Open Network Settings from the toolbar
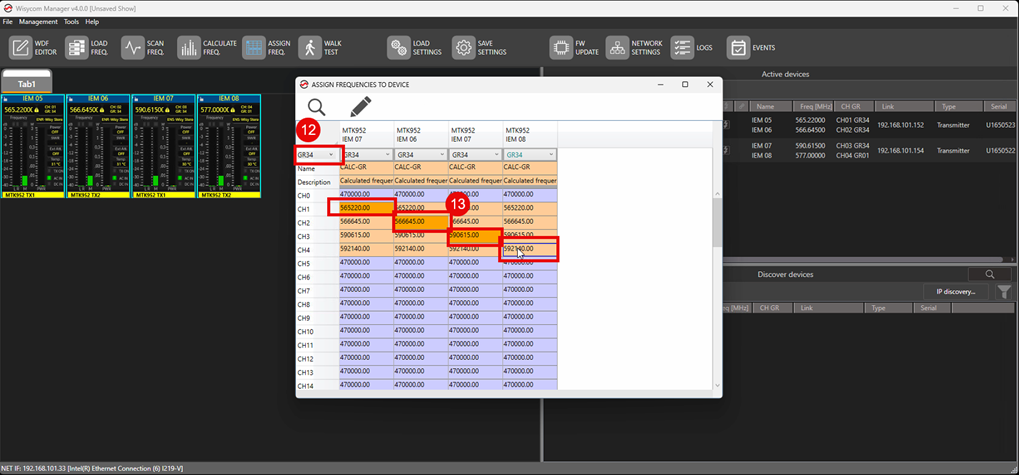Viewport: 1020px width, 476px height. 617,47
